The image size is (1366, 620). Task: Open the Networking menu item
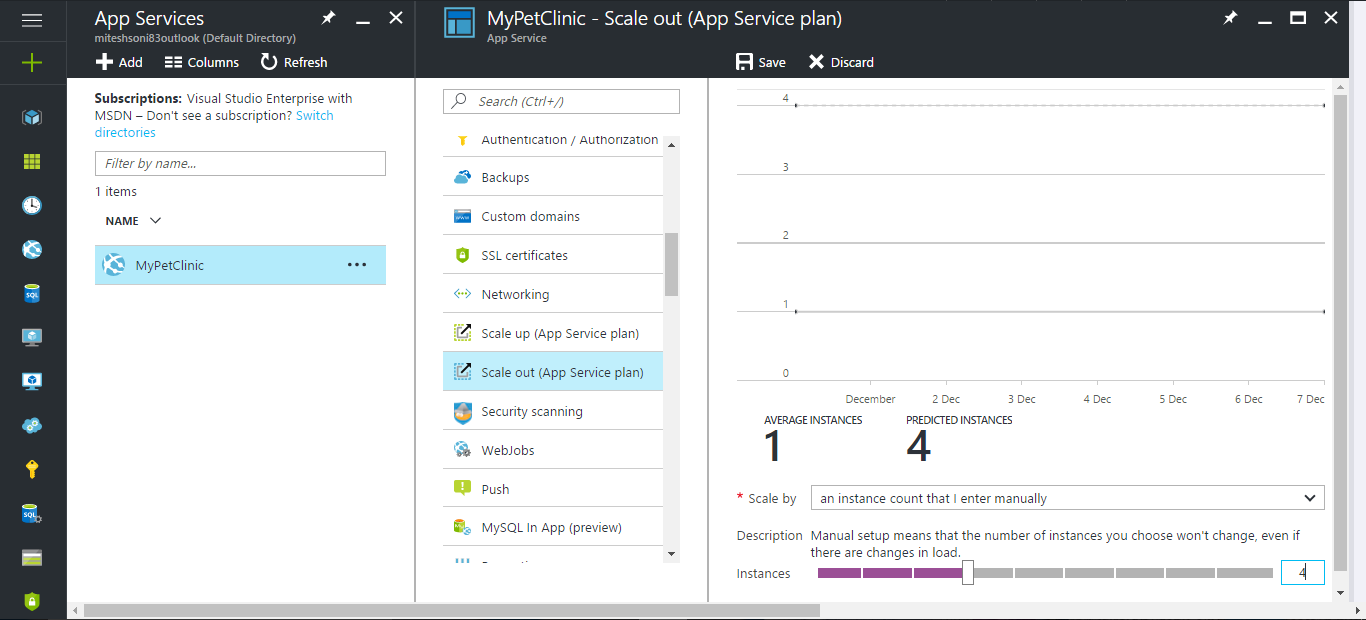point(553,294)
